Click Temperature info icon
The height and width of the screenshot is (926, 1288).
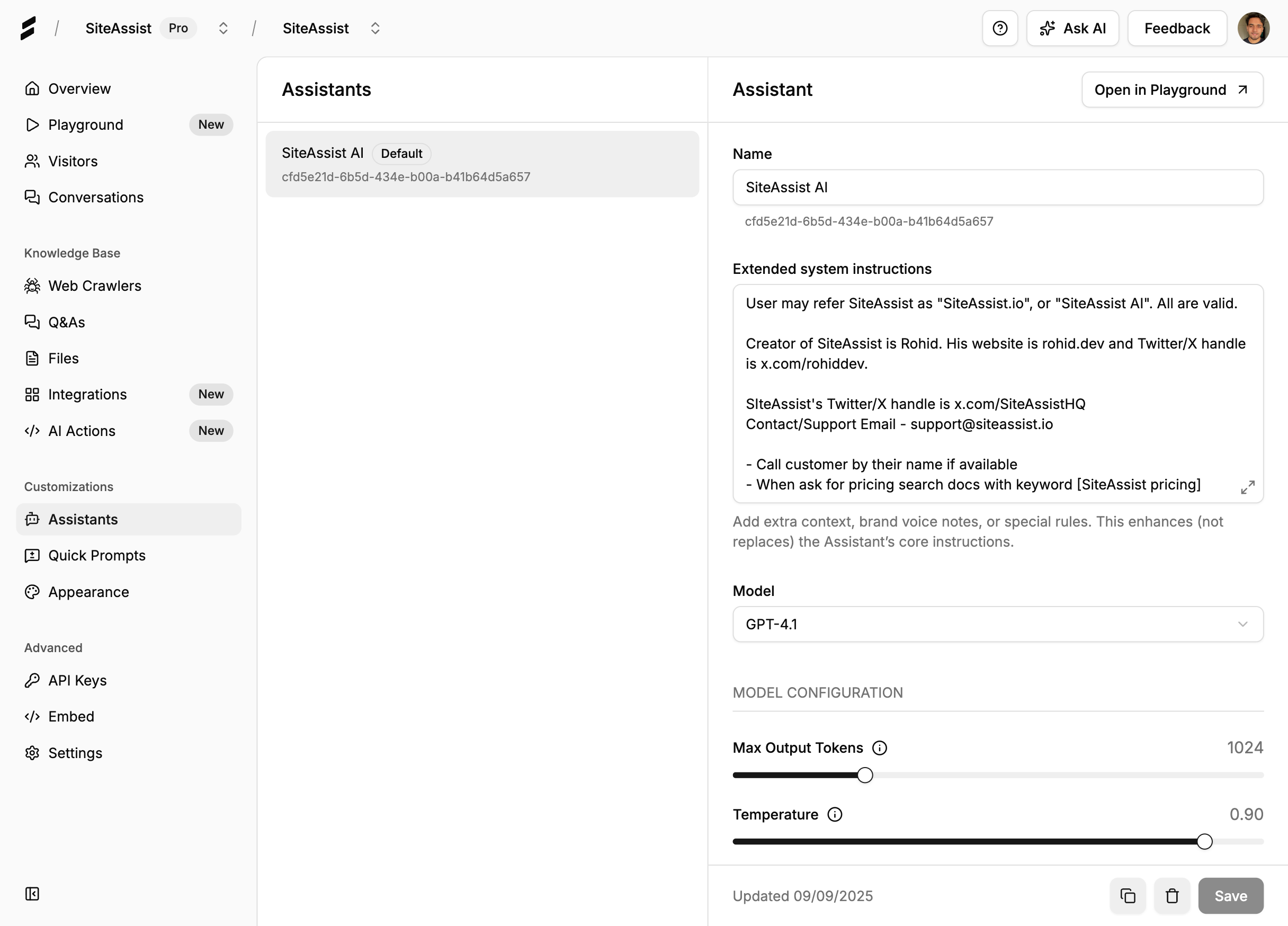click(x=834, y=815)
